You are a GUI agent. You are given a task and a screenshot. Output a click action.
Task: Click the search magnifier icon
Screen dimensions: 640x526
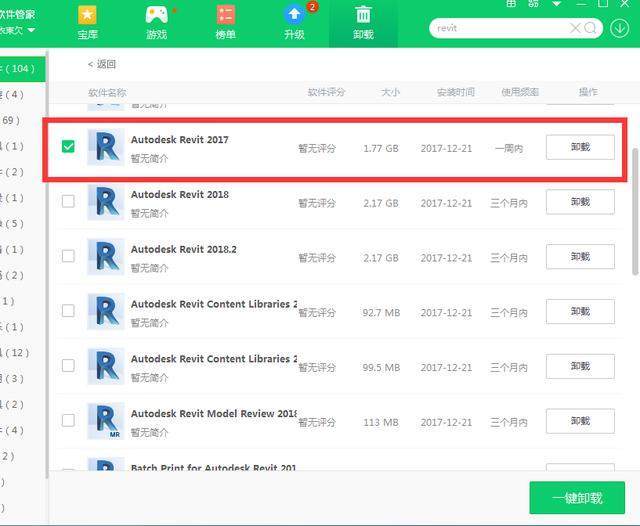[x=590, y=28]
